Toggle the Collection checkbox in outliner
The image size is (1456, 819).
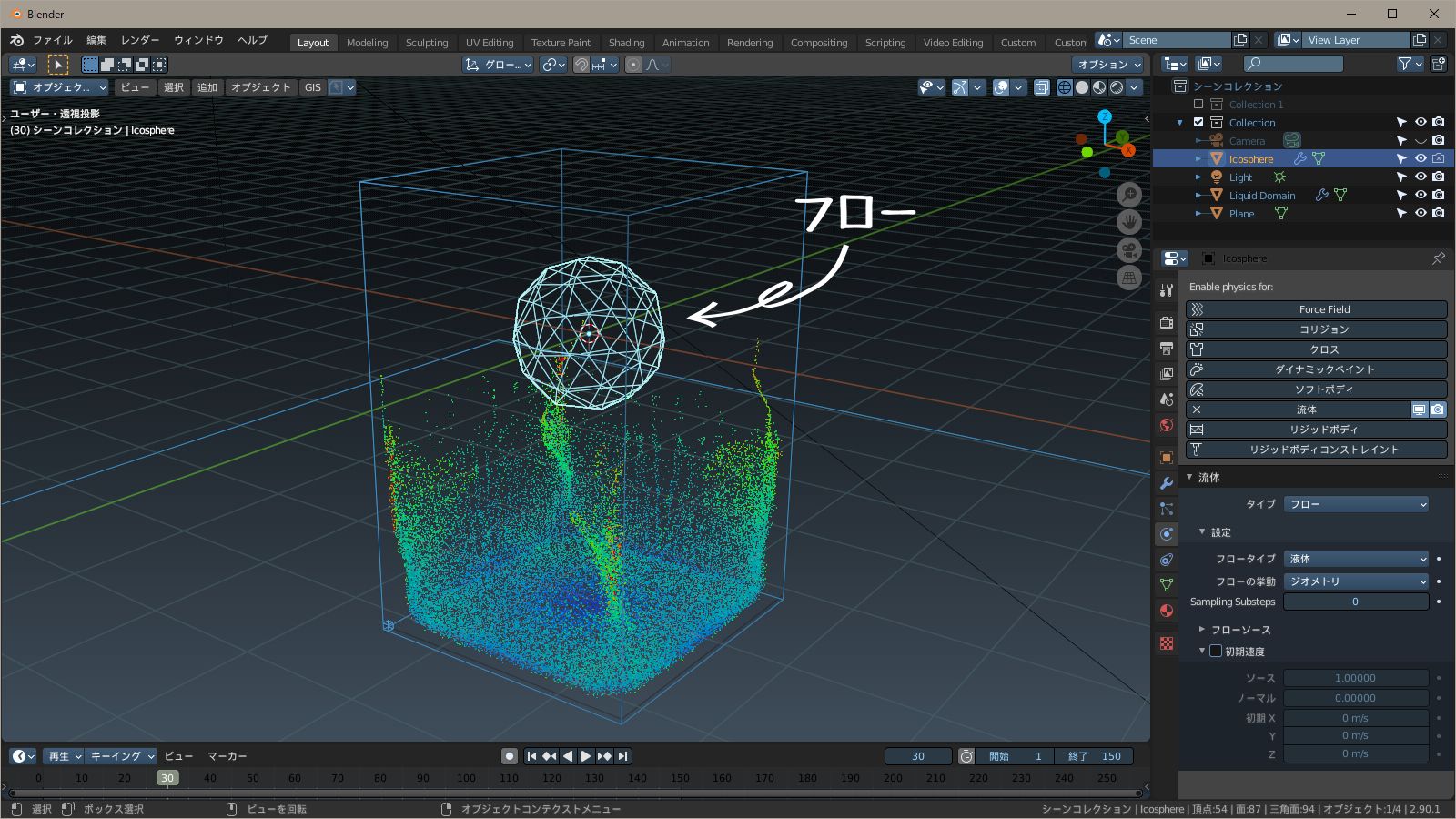tap(1198, 122)
